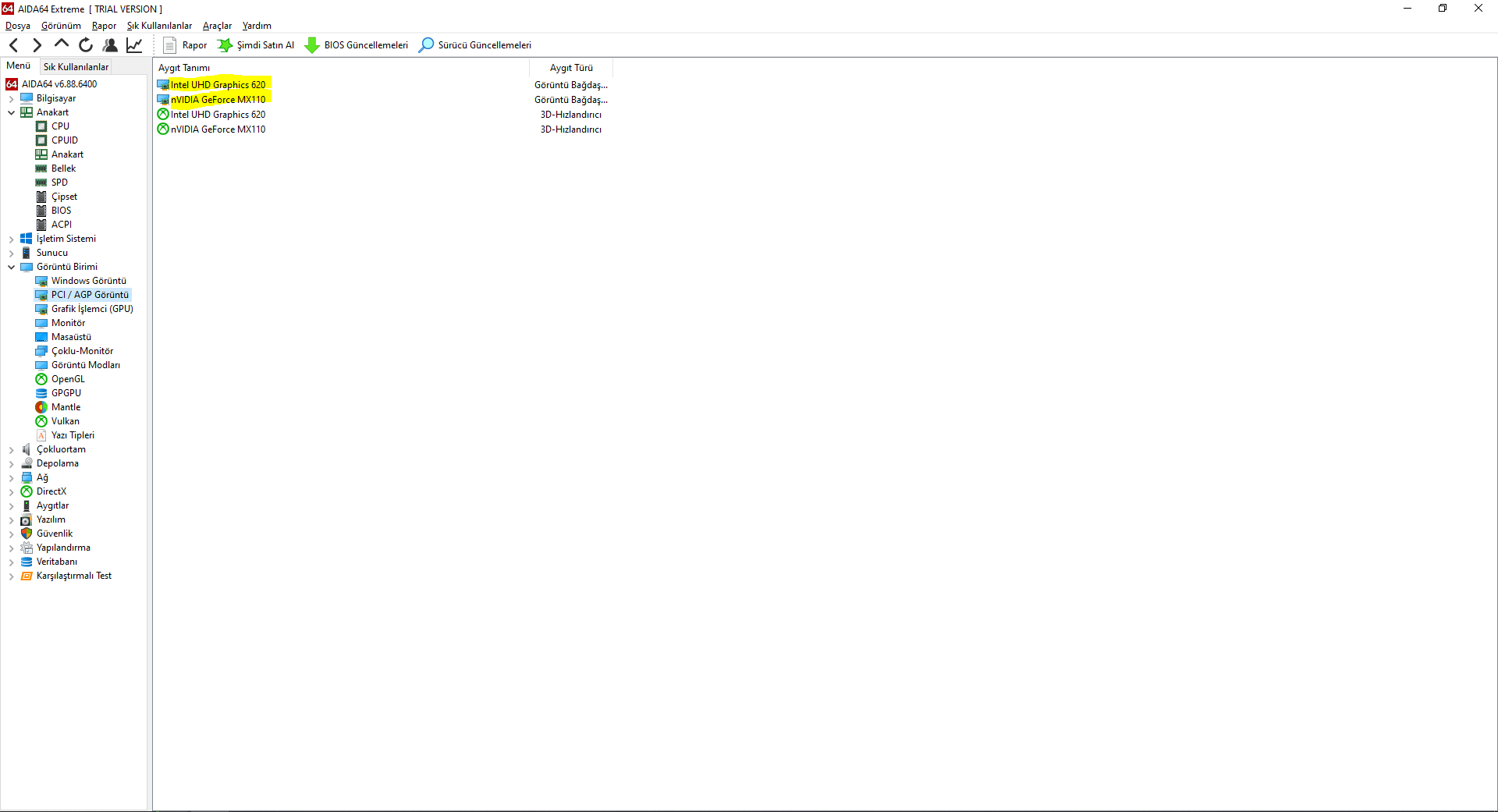The image size is (1498, 812).
Task: Sort by the Aygıt Türü column header
Action: pyautogui.click(x=571, y=68)
